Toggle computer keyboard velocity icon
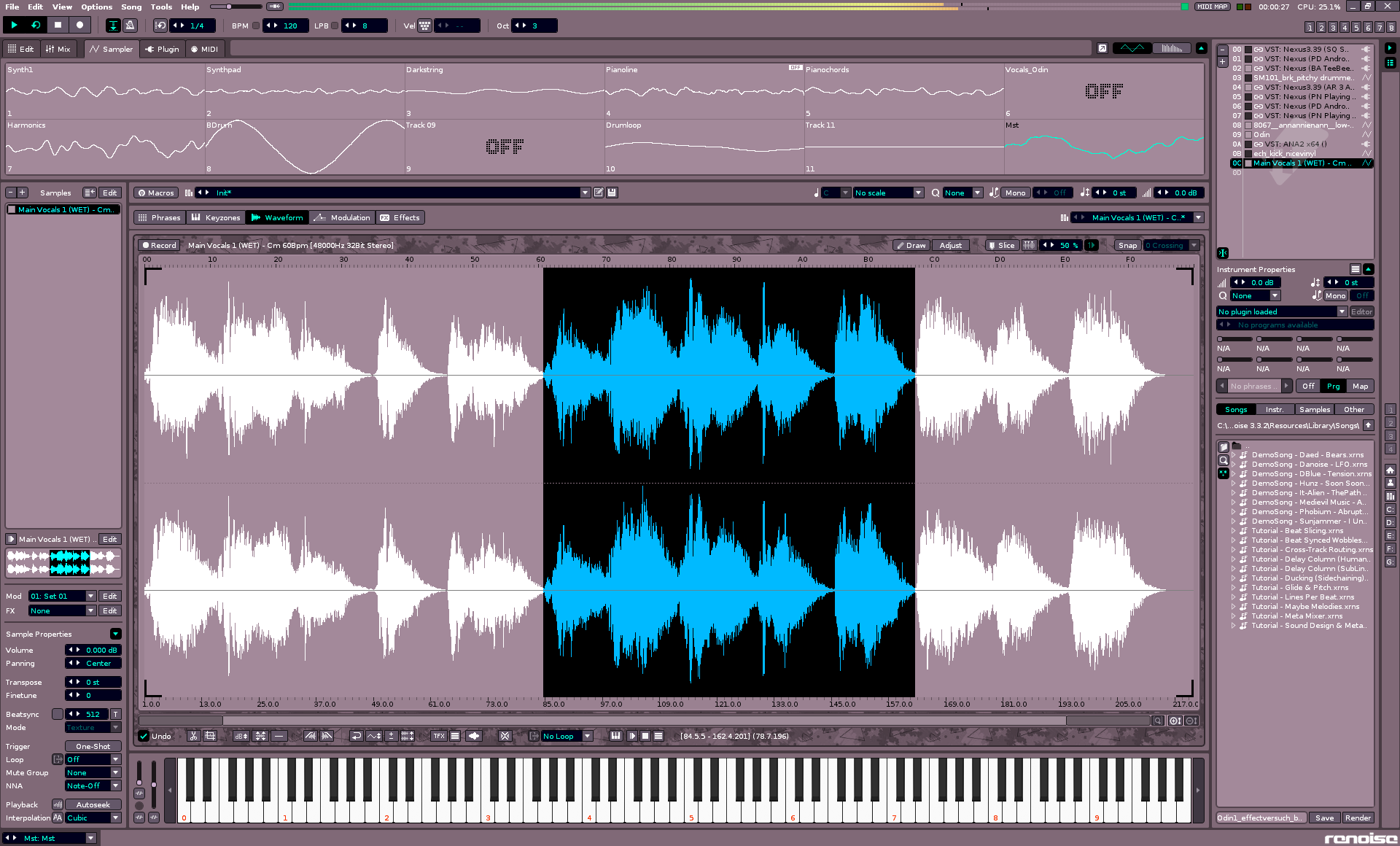This screenshot has height=846, width=1400. pyautogui.click(x=424, y=26)
